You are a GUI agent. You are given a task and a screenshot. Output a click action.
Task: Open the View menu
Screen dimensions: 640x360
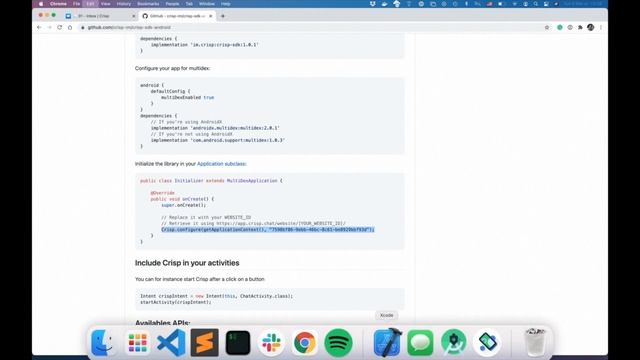[105, 4]
